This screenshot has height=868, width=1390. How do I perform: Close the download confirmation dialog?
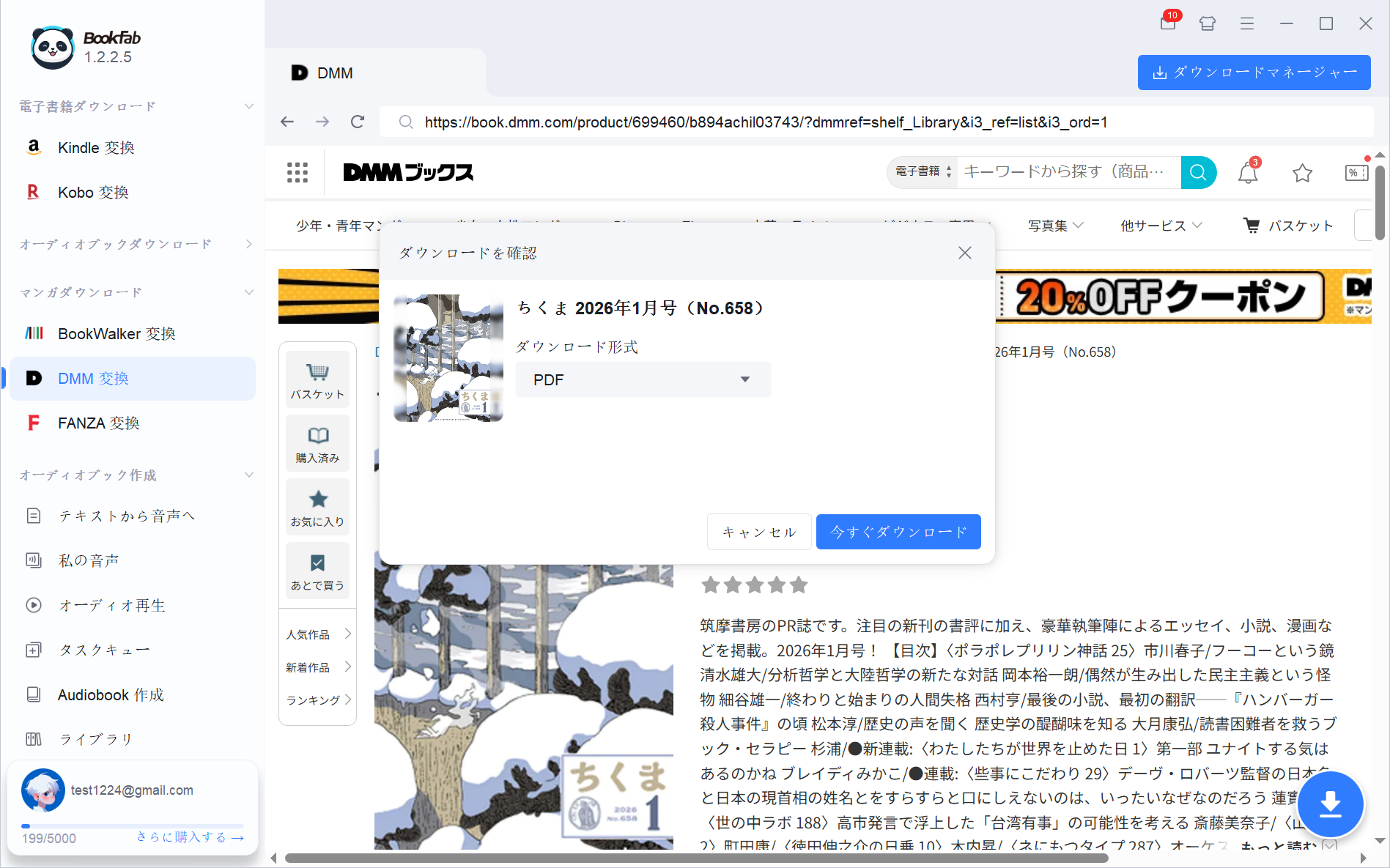point(965,253)
